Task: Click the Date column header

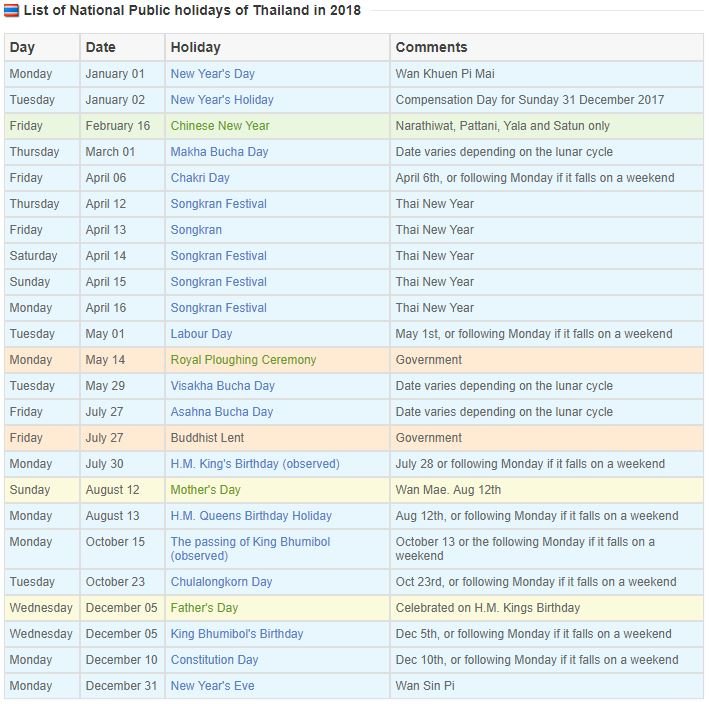Action: tap(100, 47)
